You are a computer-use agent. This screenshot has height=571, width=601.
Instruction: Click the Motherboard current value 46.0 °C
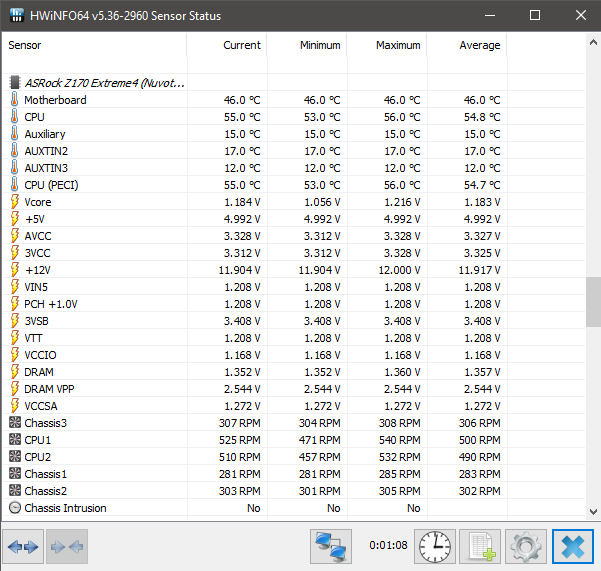pos(242,100)
